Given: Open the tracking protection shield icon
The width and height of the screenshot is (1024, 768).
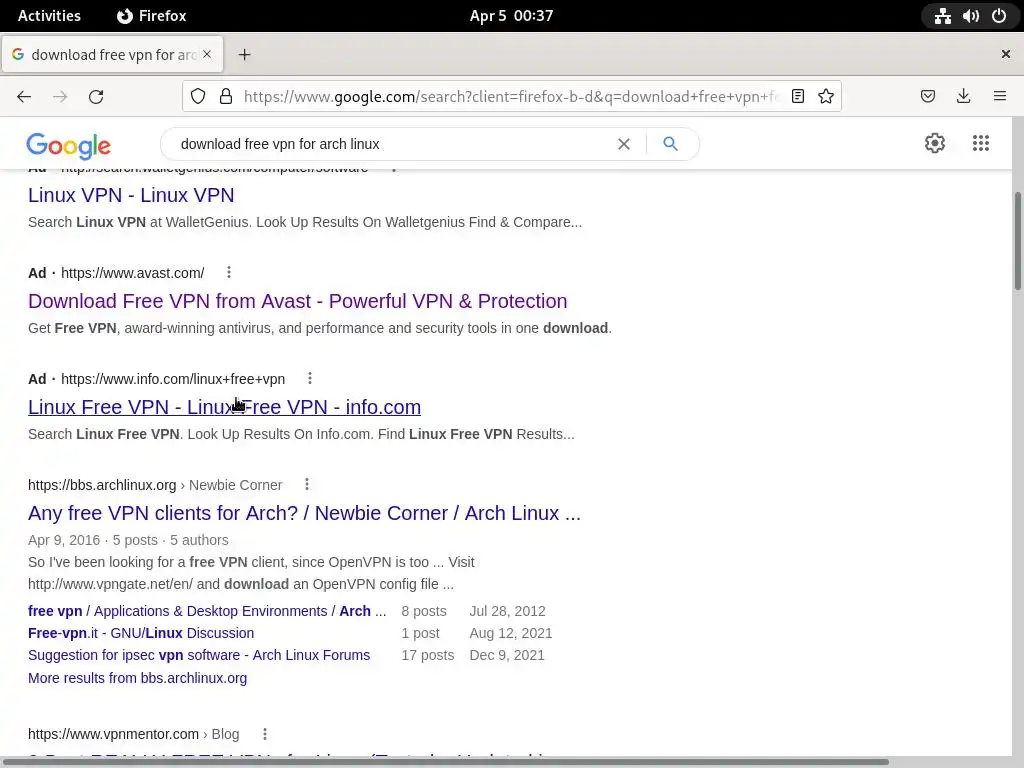Looking at the screenshot, I should 198,97.
